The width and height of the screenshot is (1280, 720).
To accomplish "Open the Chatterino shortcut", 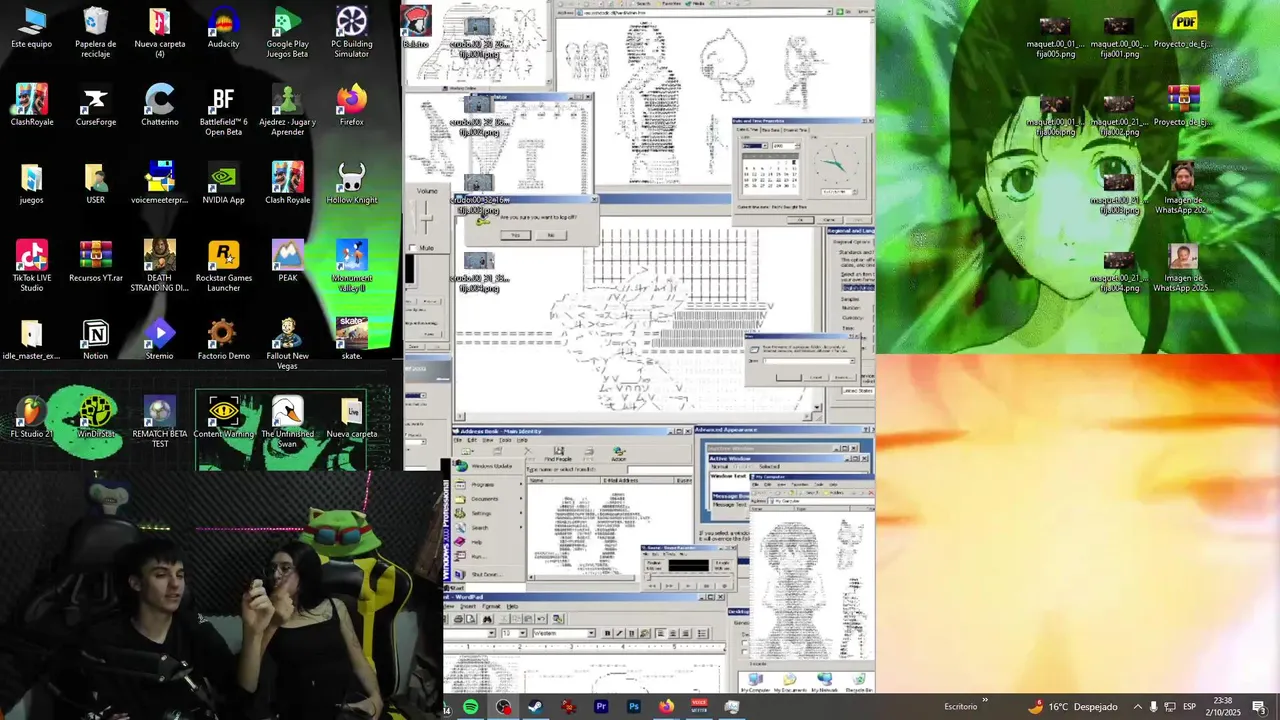I will tap(160, 106).
